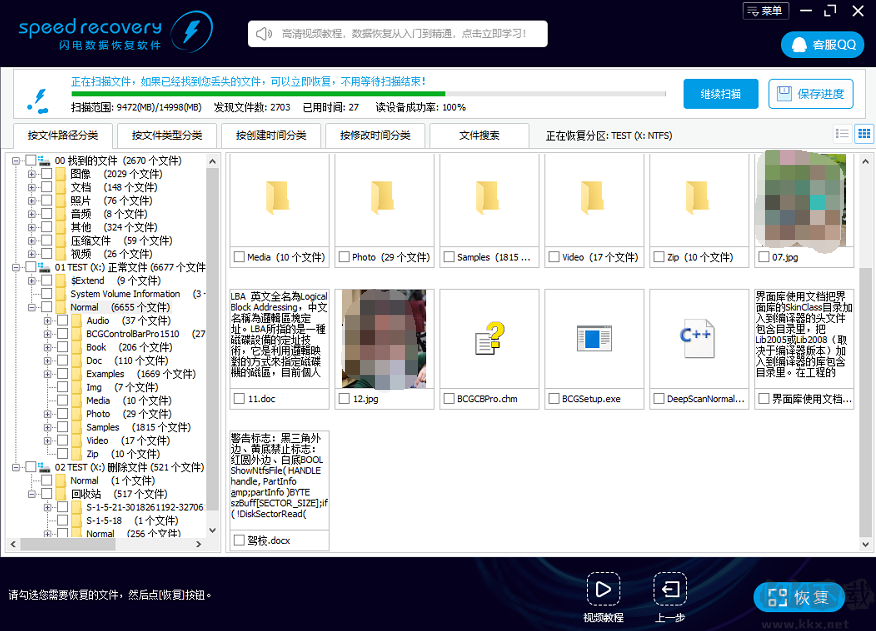876x631 pixels.
Task: Click the 上一步 back icon
Action: 669,589
